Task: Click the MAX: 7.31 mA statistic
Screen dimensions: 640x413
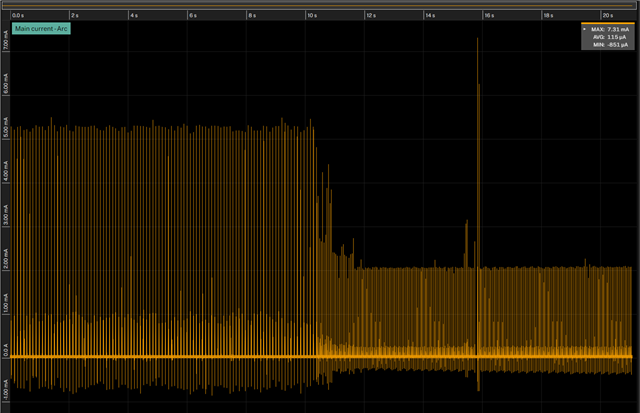Action: [610, 29]
